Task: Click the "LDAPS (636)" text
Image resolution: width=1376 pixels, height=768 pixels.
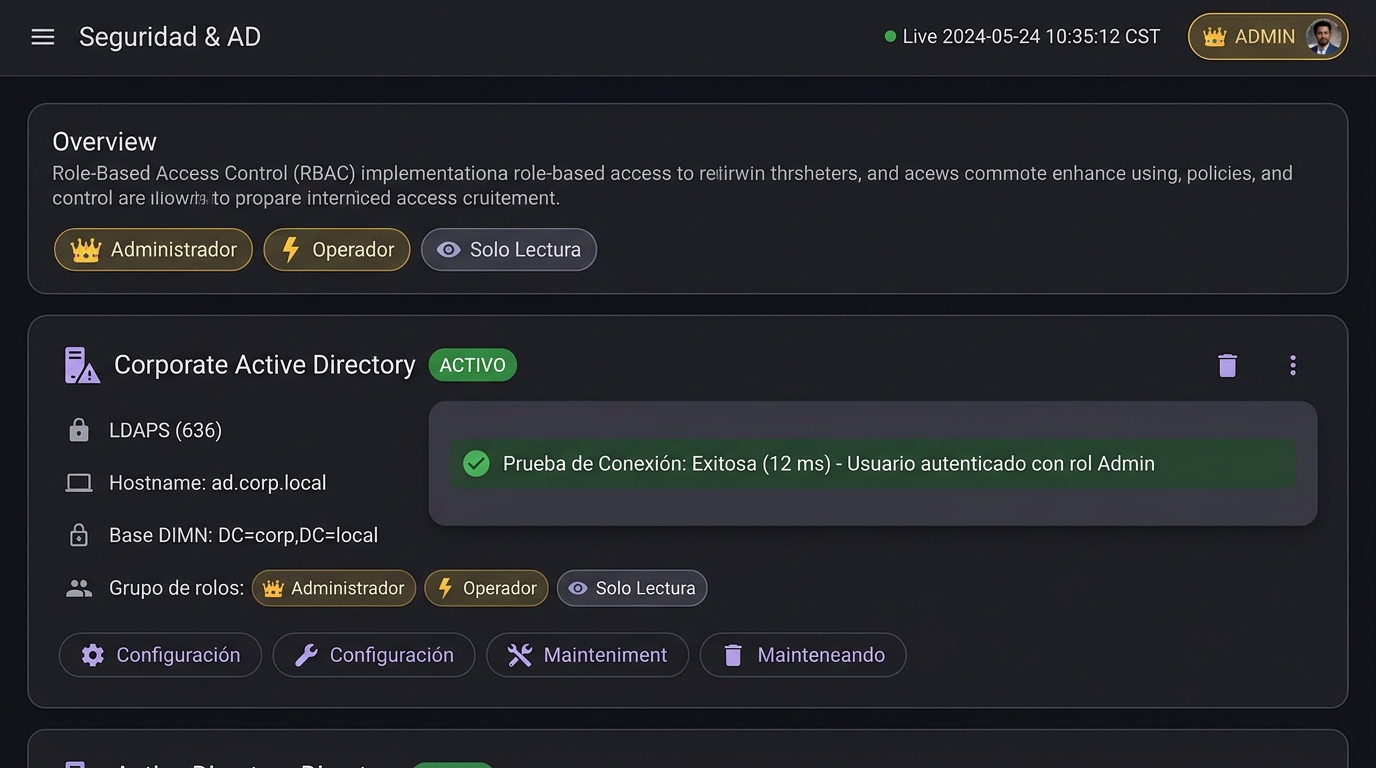Action: click(x=166, y=430)
